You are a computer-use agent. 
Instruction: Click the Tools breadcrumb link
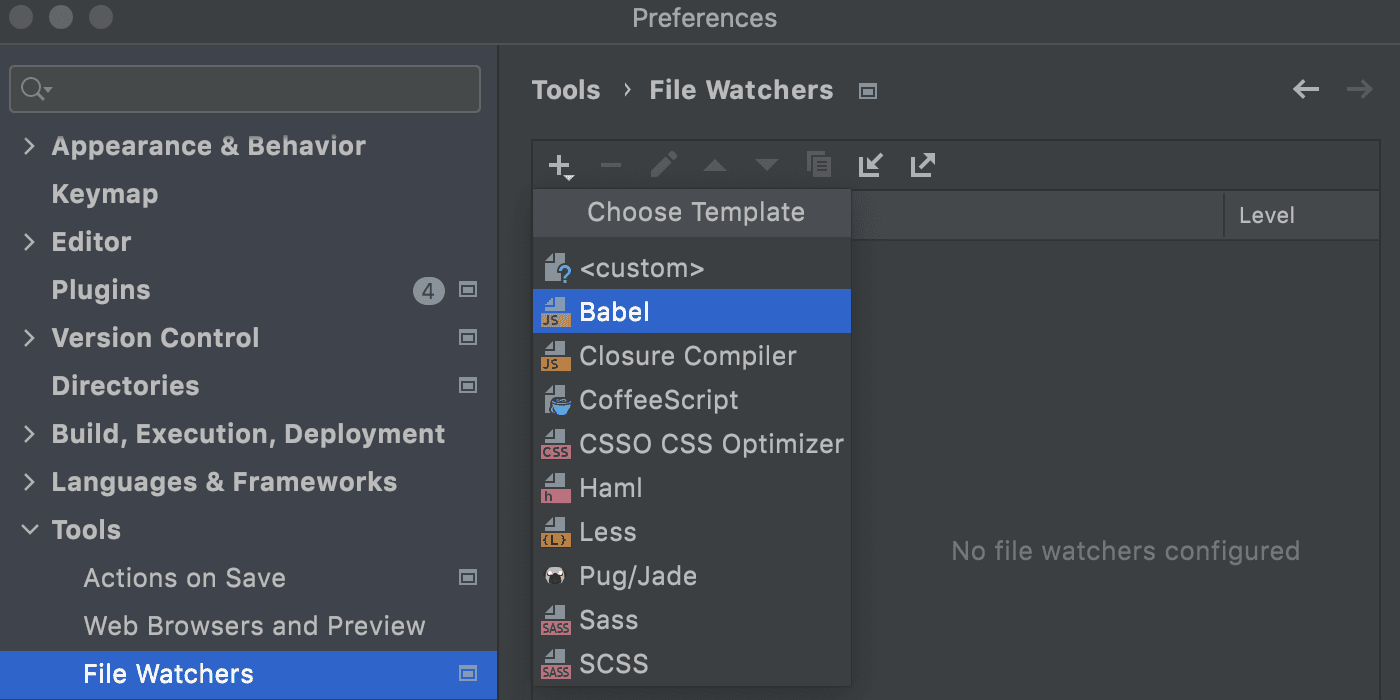566,90
